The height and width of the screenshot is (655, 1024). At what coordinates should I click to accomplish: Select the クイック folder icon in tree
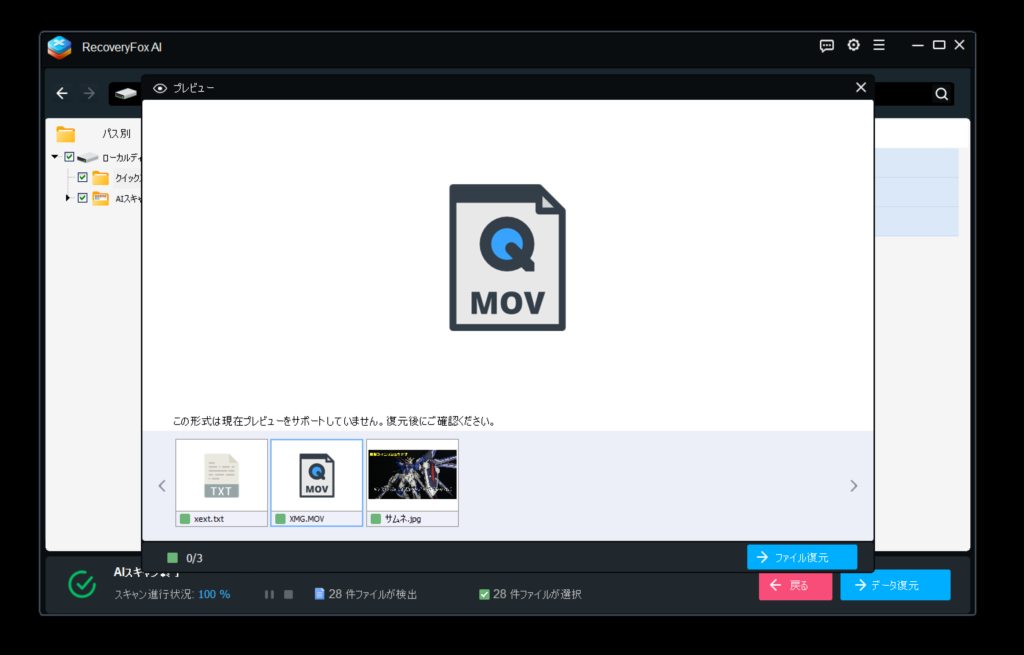pos(101,178)
